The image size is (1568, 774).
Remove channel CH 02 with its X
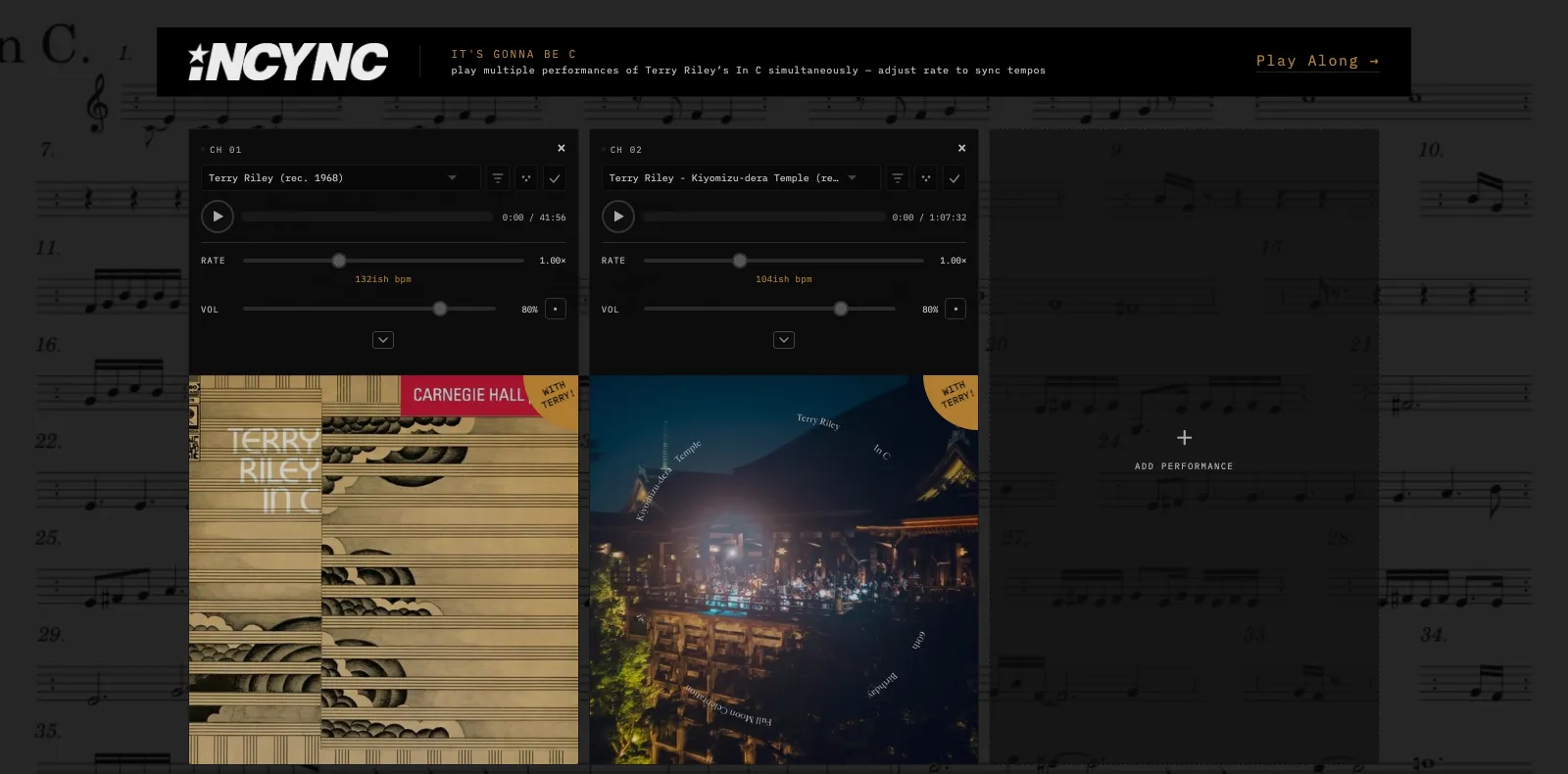click(x=962, y=148)
